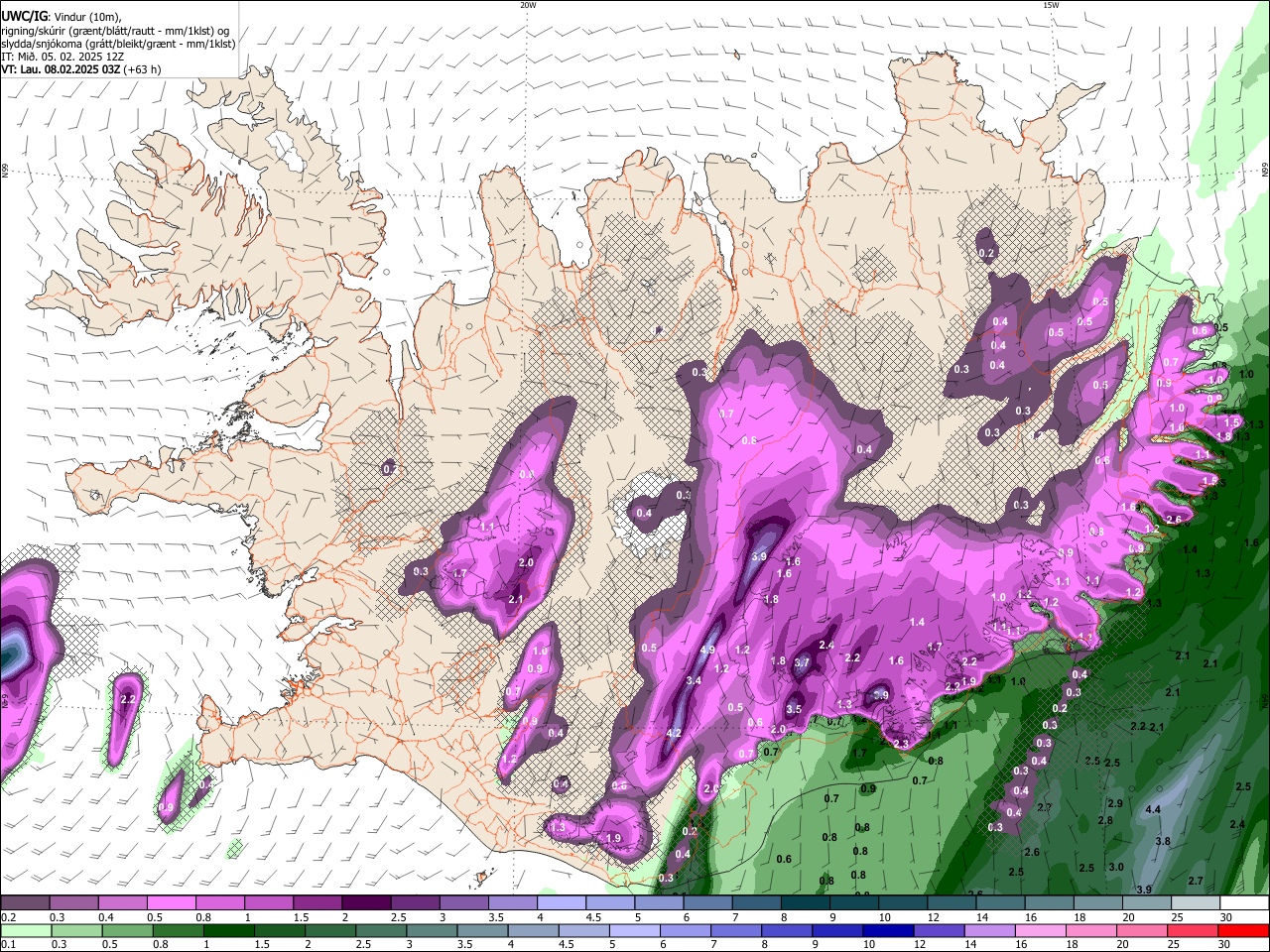The width and height of the screenshot is (1270, 952).
Task: Click the 3.8 rain value over the sea
Action: [1163, 841]
